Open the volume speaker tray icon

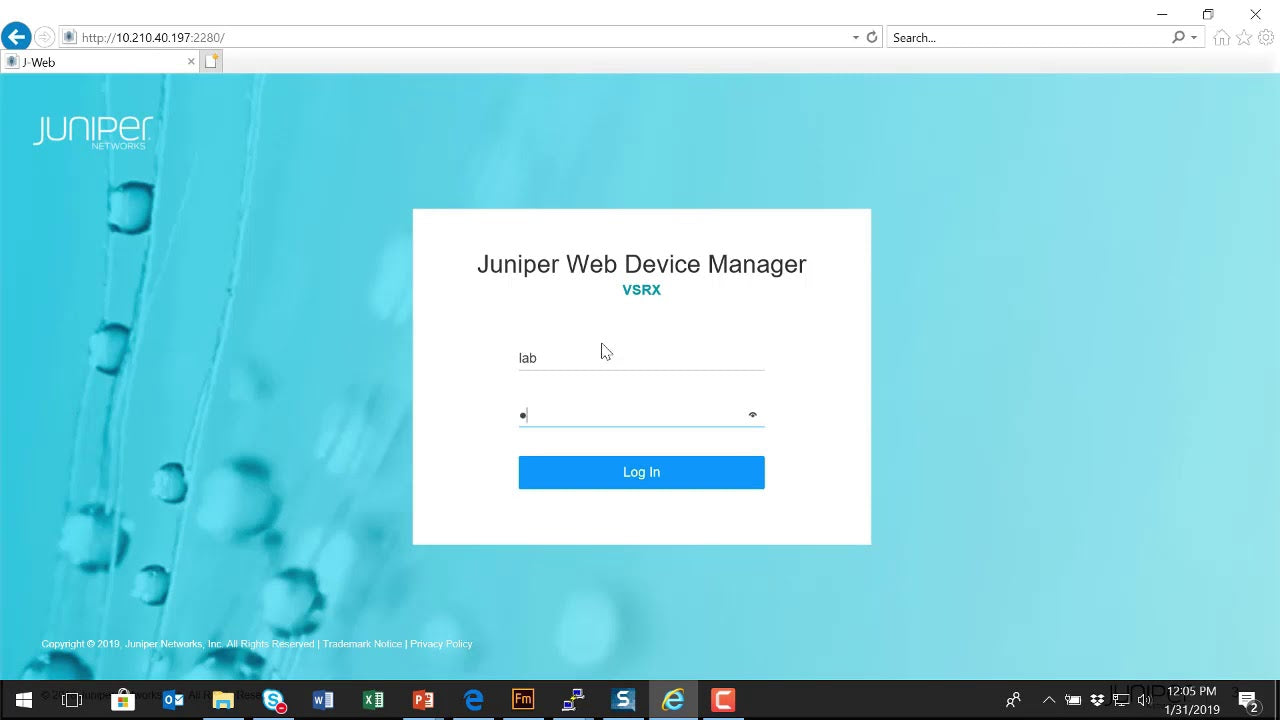point(1144,700)
